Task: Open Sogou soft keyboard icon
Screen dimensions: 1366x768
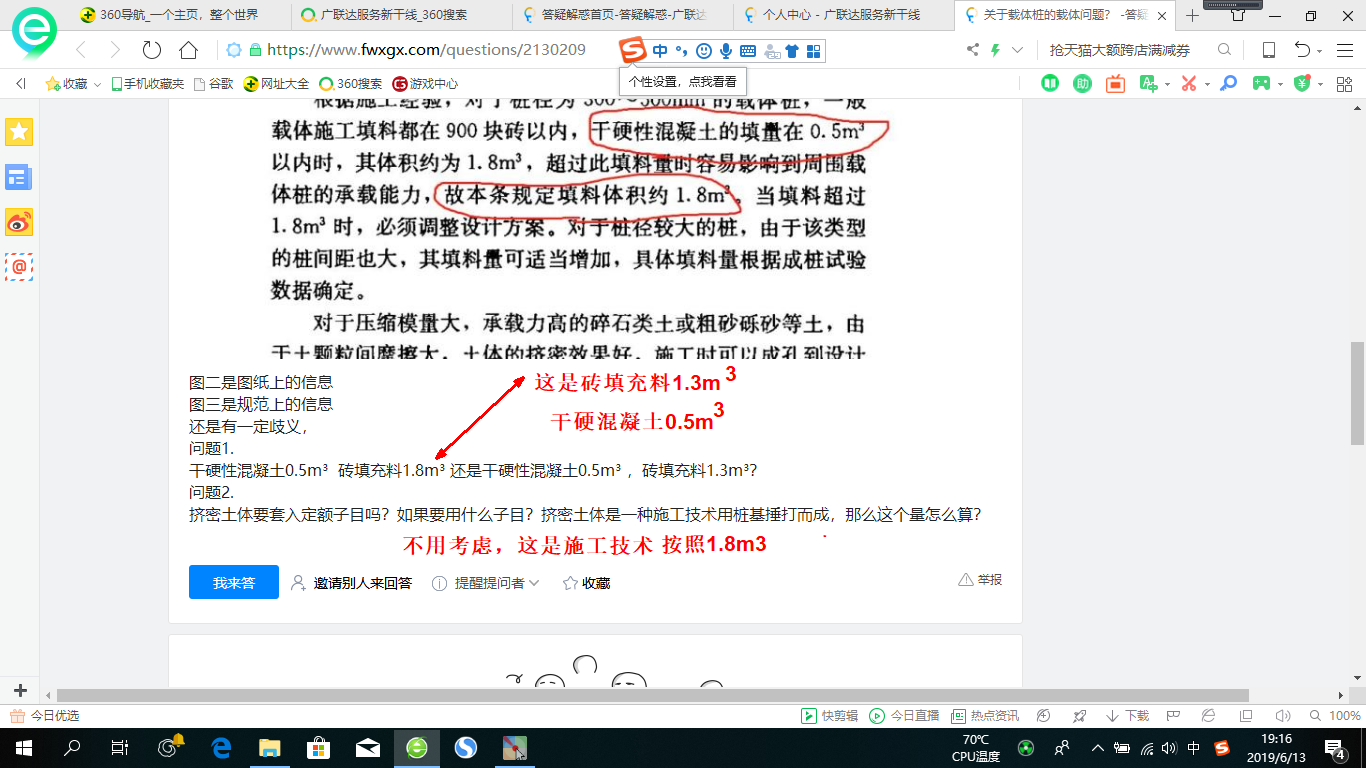Action: click(x=746, y=51)
